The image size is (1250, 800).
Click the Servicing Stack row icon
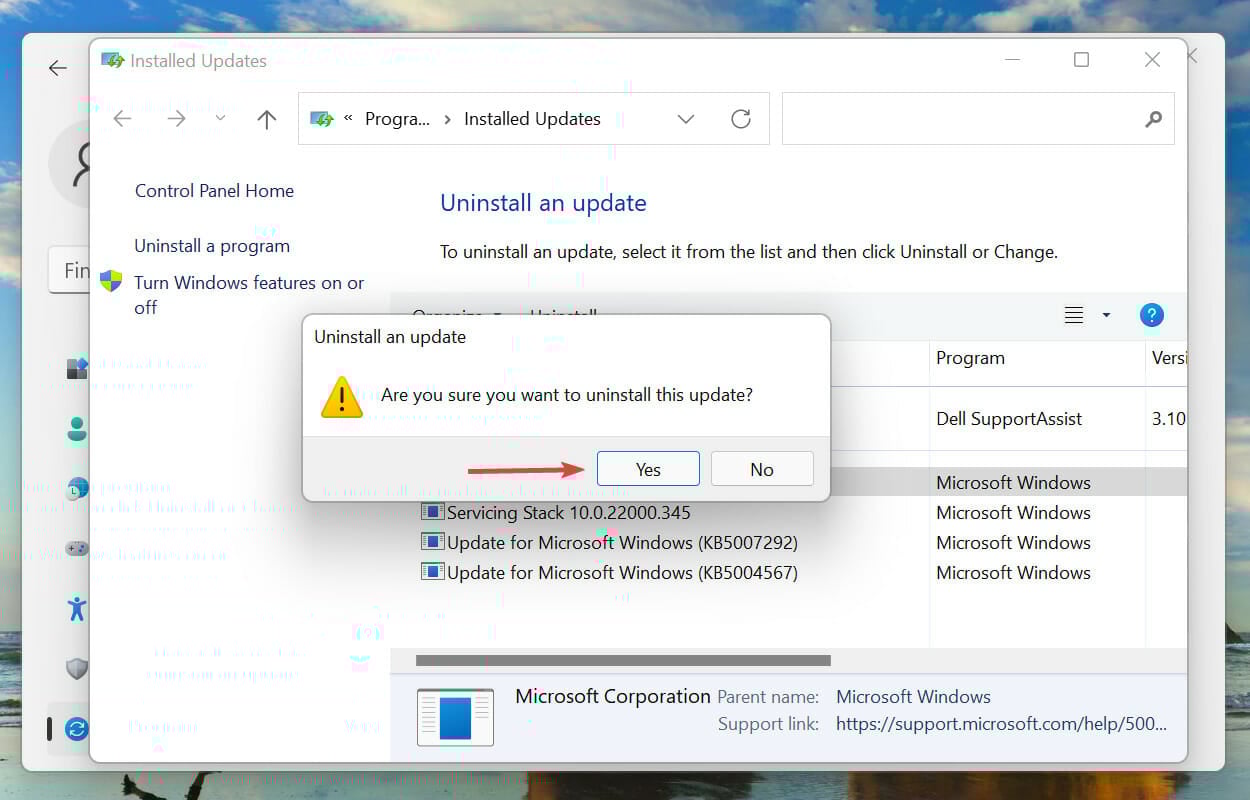[x=432, y=512]
